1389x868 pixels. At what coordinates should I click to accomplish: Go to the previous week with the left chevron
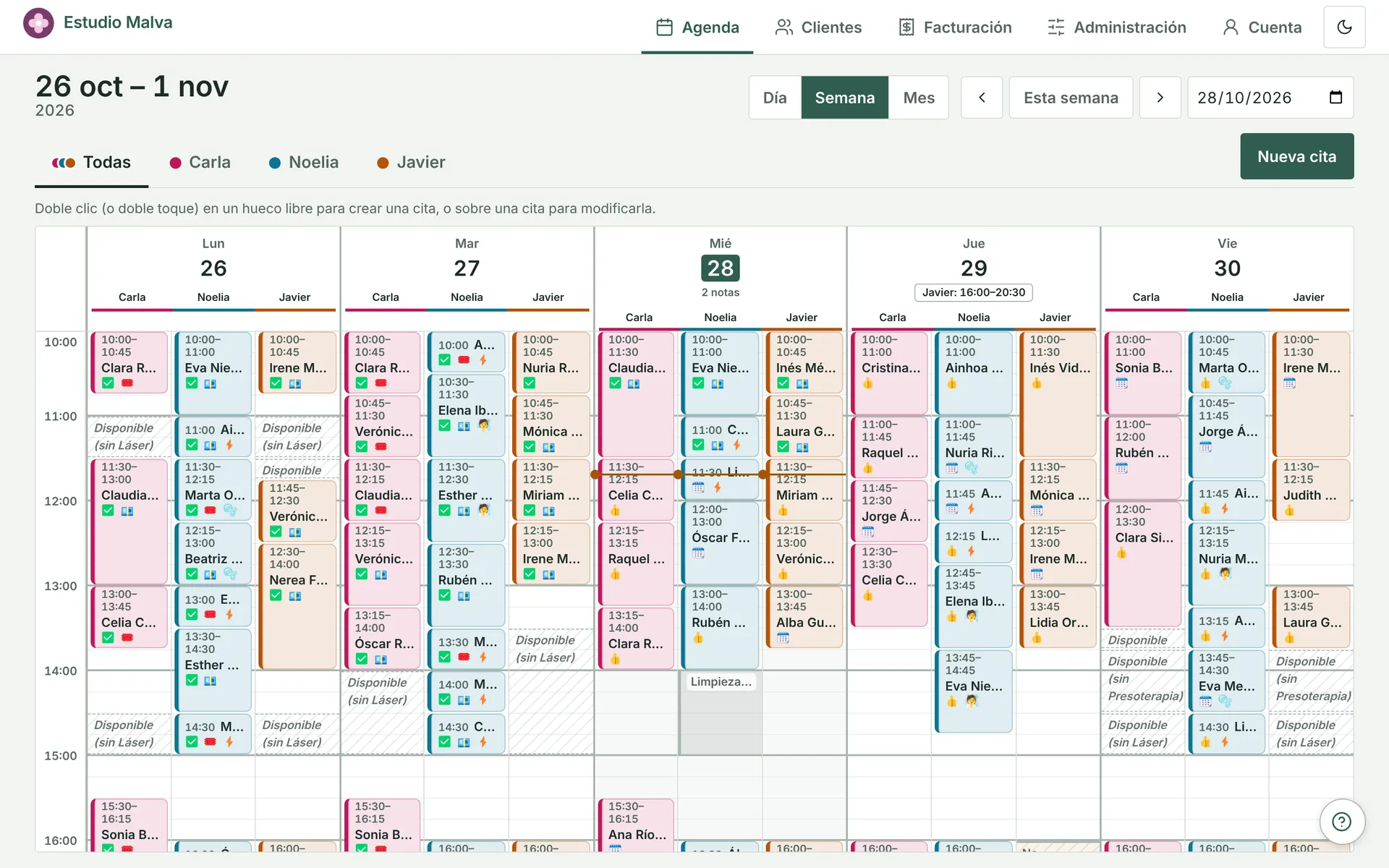point(982,98)
